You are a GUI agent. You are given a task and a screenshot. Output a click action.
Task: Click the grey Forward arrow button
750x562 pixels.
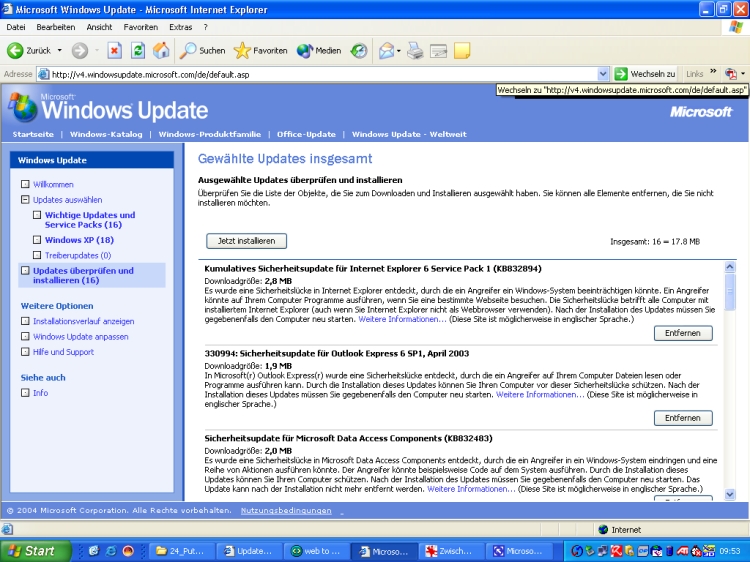coord(80,50)
